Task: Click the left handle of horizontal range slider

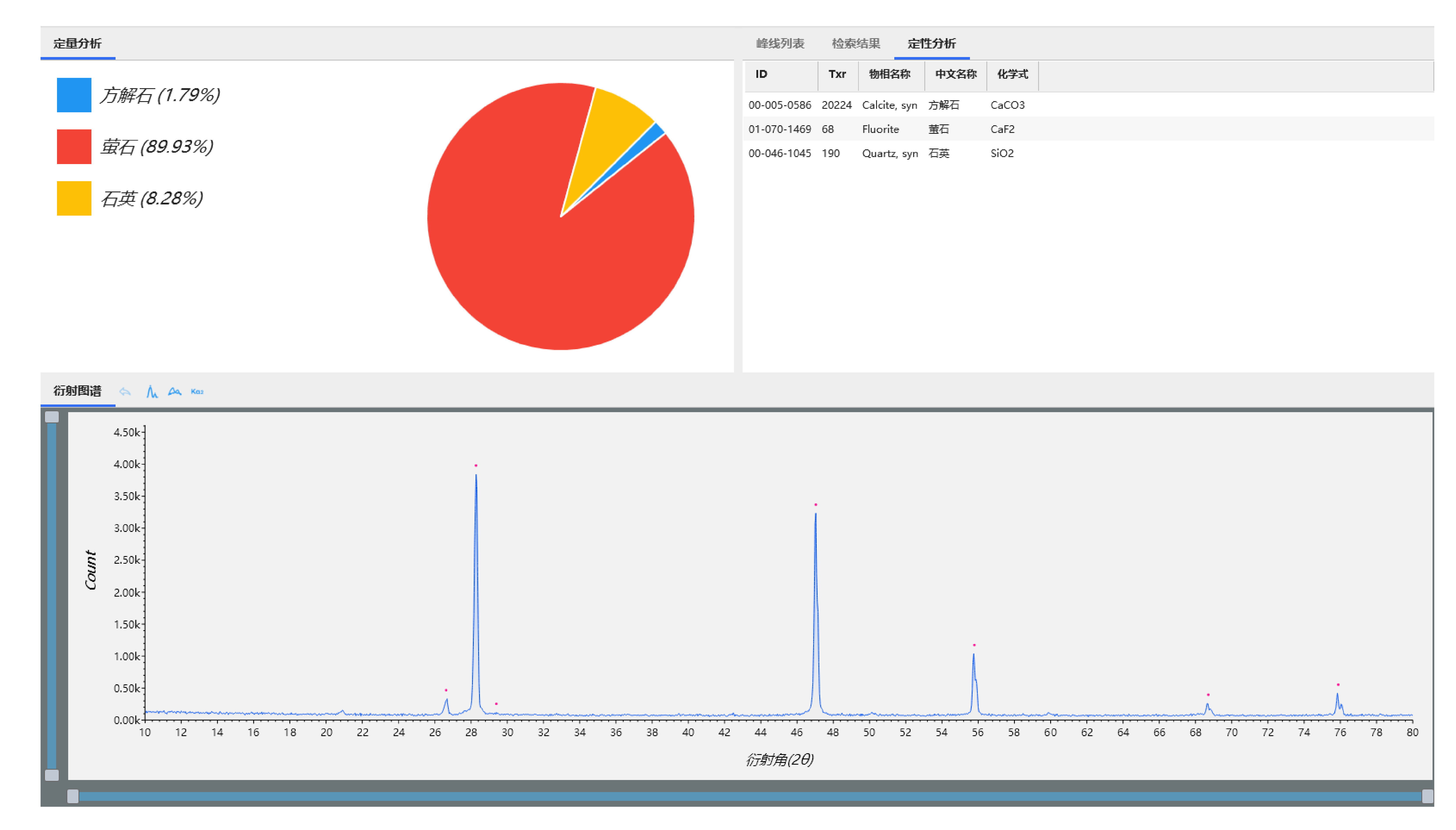Action: pos(73,796)
